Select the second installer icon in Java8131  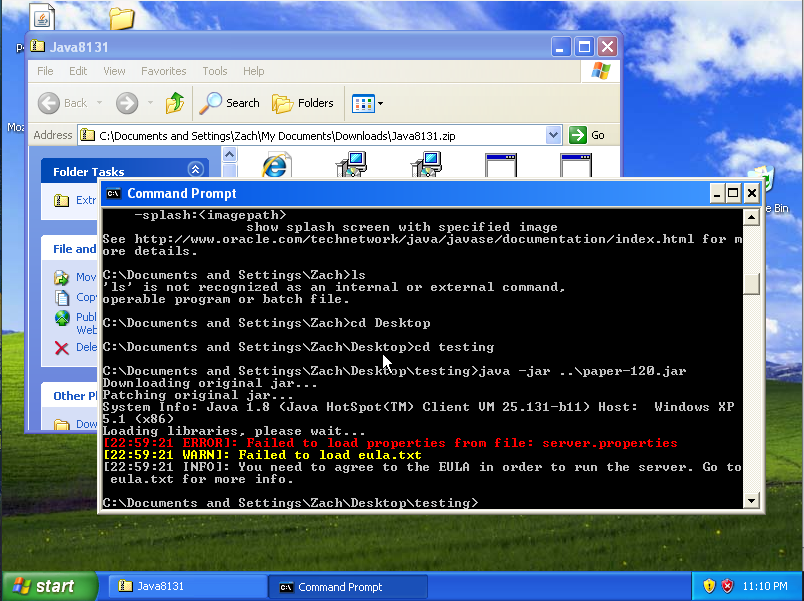point(426,164)
